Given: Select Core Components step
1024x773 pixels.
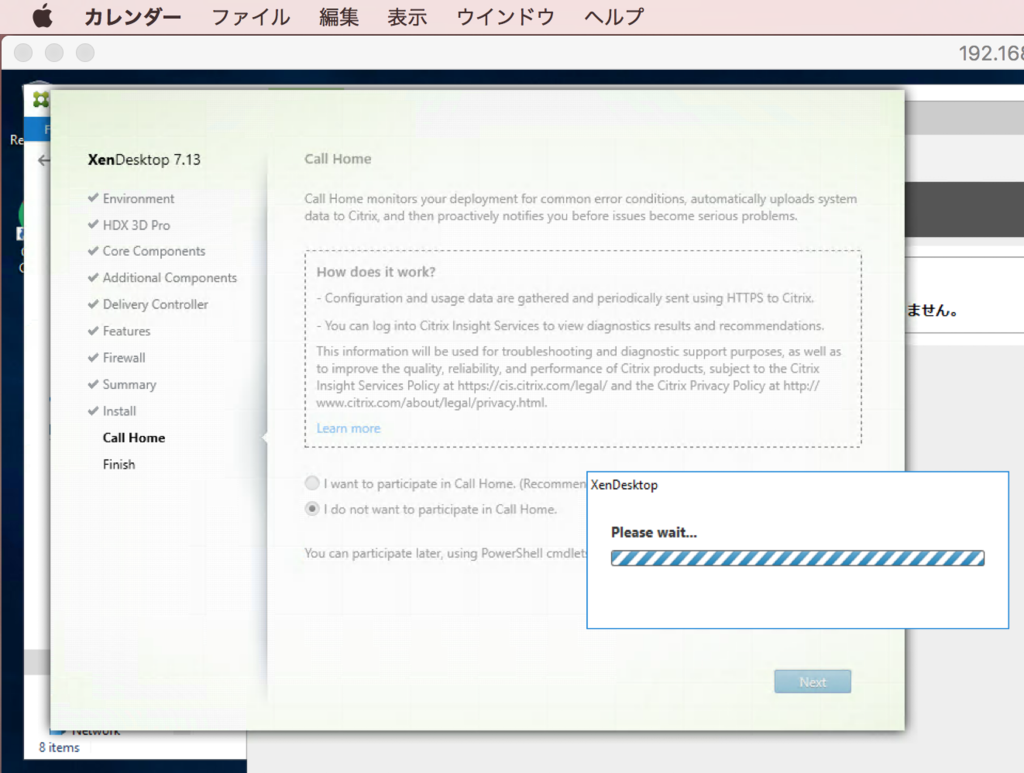Looking at the screenshot, I should 154,251.
